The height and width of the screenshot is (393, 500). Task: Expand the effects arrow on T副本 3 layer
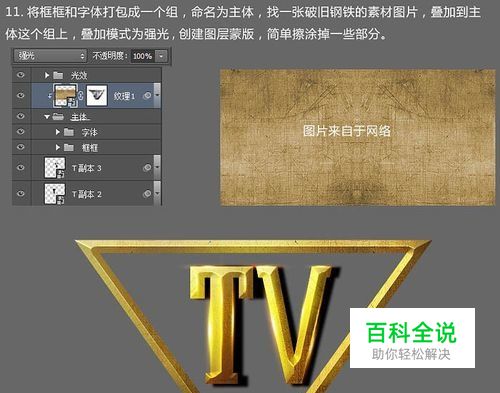[157, 167]
